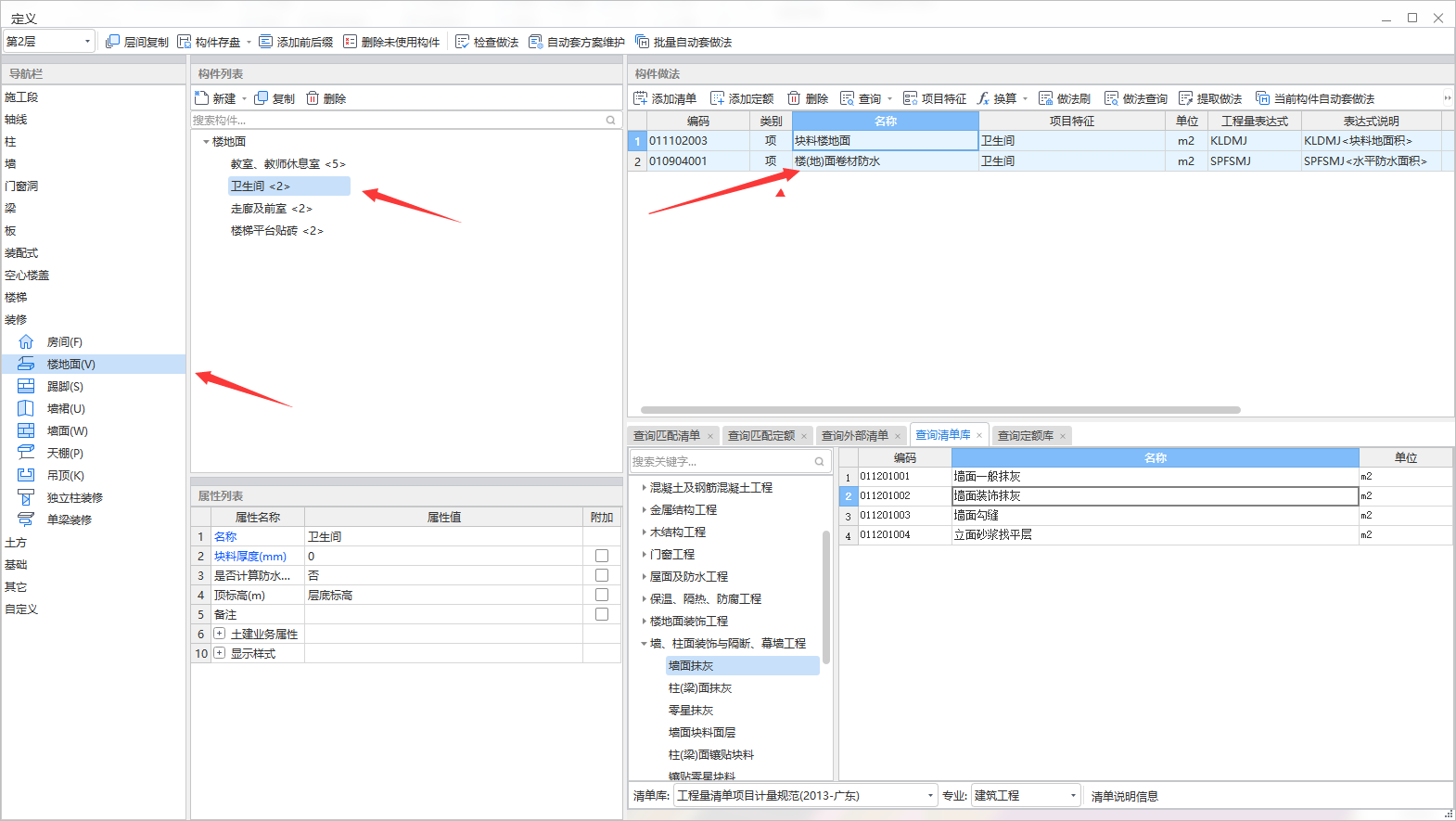1456x821 pixels.
Task: Open 清单库 dropdown
Action: pos(930,796)
